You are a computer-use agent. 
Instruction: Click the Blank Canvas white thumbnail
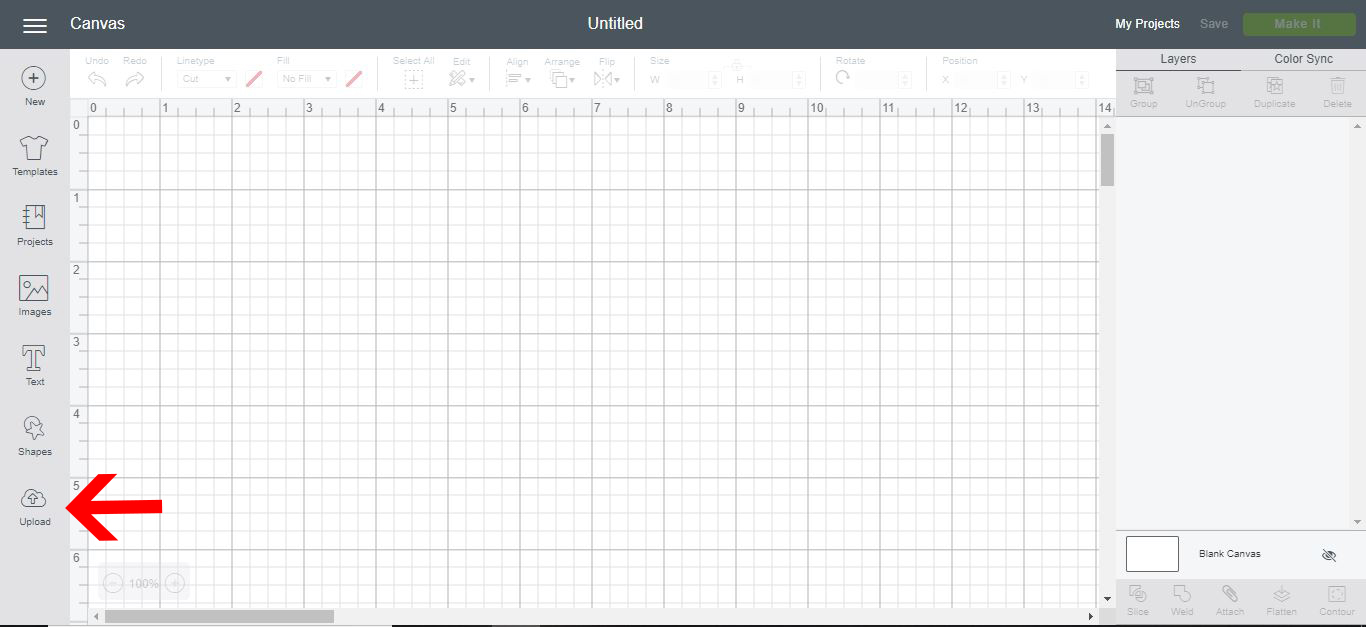(x=1152, y=554)
